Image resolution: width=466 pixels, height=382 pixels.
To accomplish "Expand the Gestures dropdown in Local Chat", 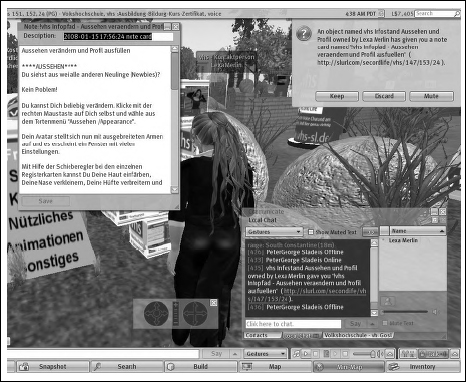I will coord(274,232).
